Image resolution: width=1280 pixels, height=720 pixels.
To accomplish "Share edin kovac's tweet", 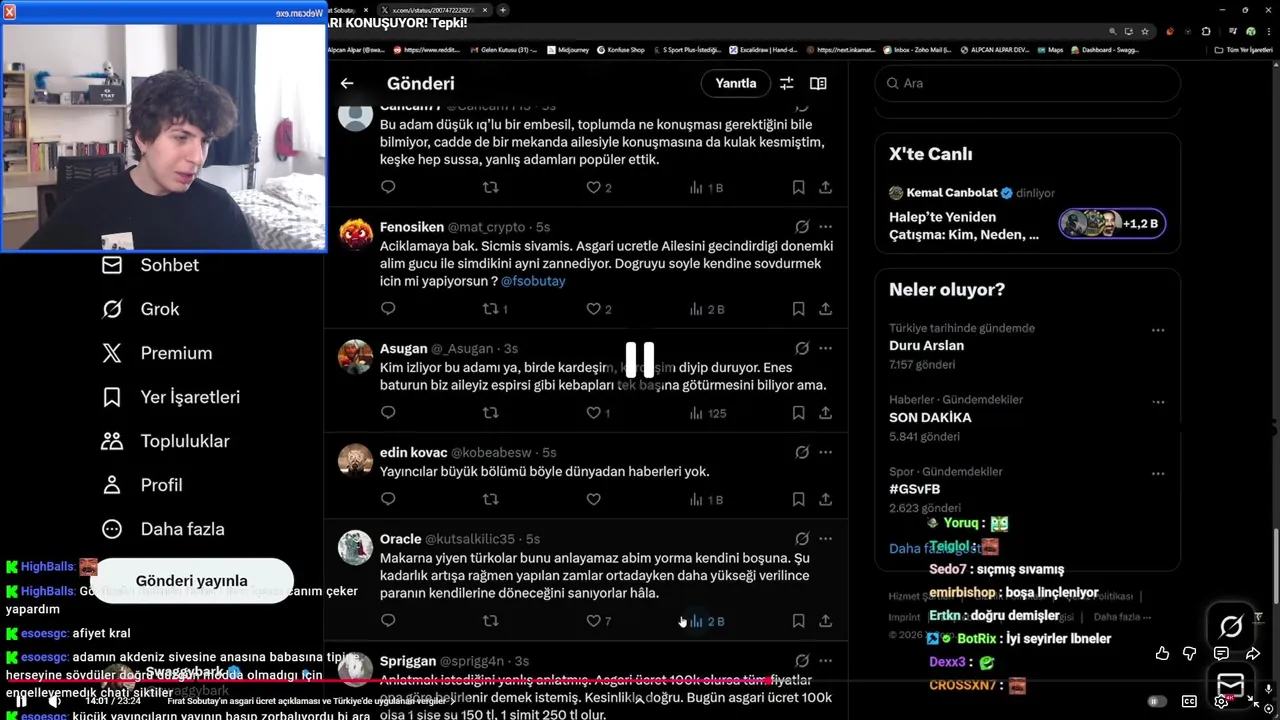I will point(825,499).
